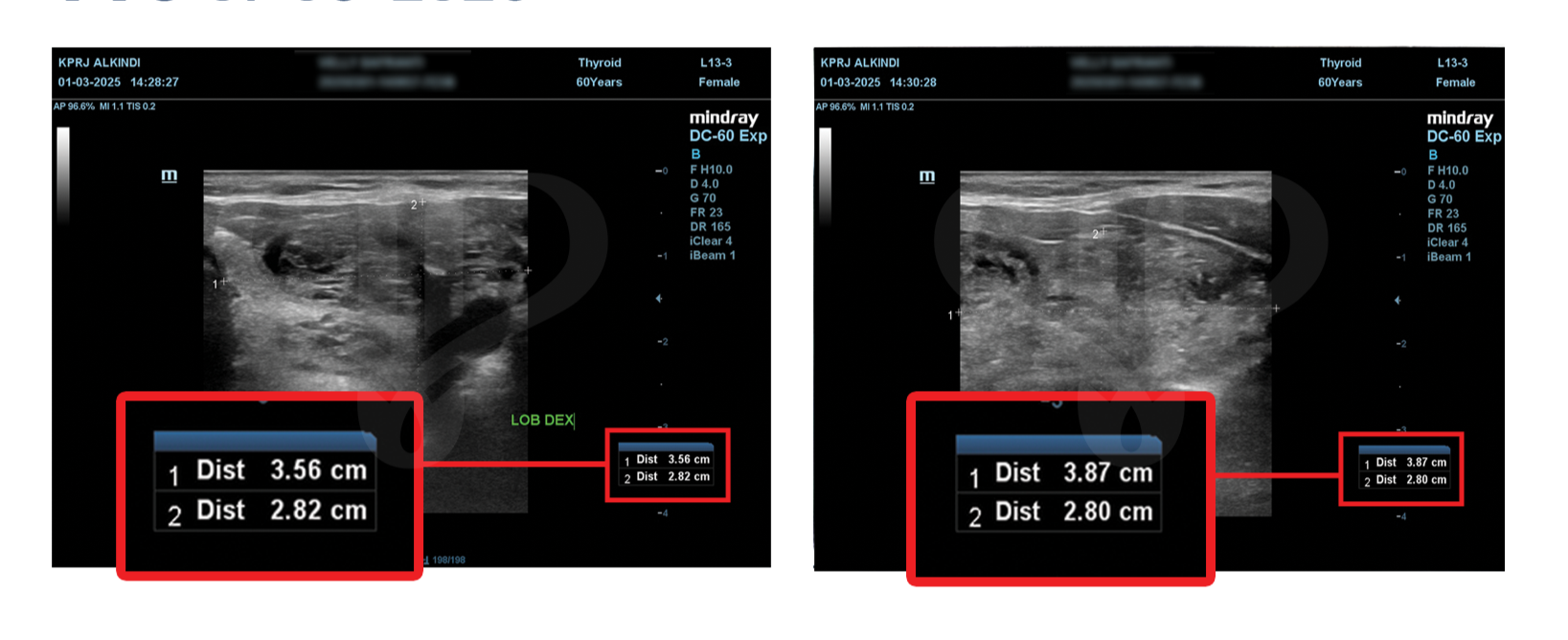This screenshot has width=1568, height=640.
Task: Click the DC-60 Exp model name in the 14:28:27 scan
Action: point(728,136)
